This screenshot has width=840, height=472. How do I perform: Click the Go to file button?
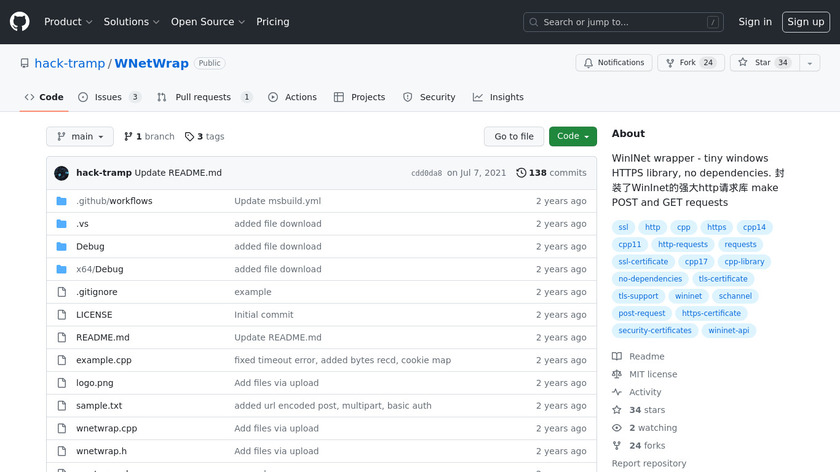tap(514, 137)
